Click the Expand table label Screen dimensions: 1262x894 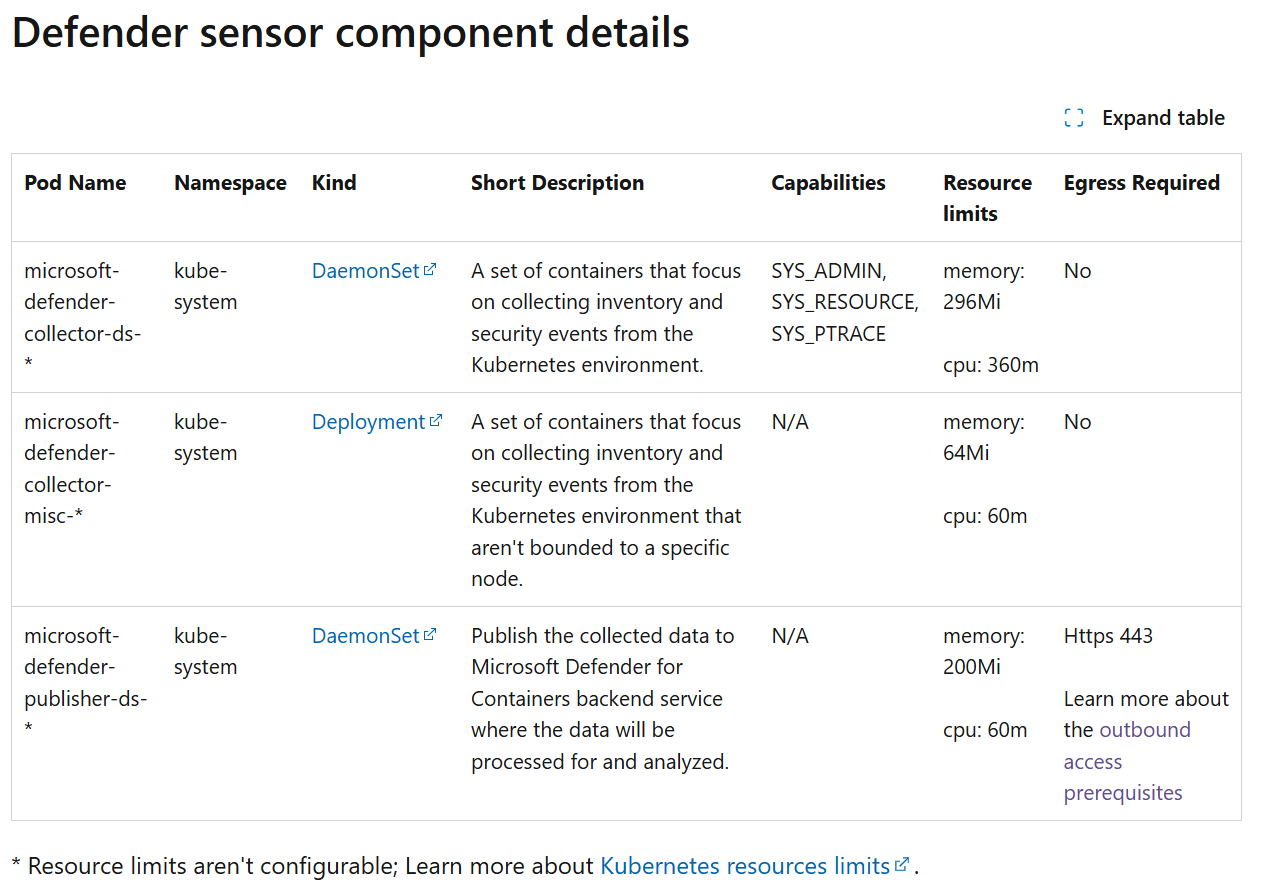pyautogui.click(x=1163, y=117)
